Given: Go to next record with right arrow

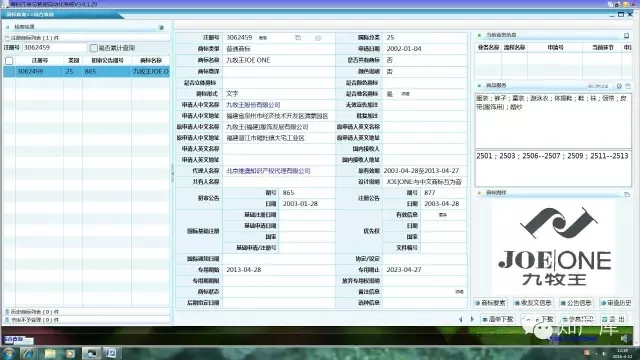Looking at the screenshot, I should (472, 319).
